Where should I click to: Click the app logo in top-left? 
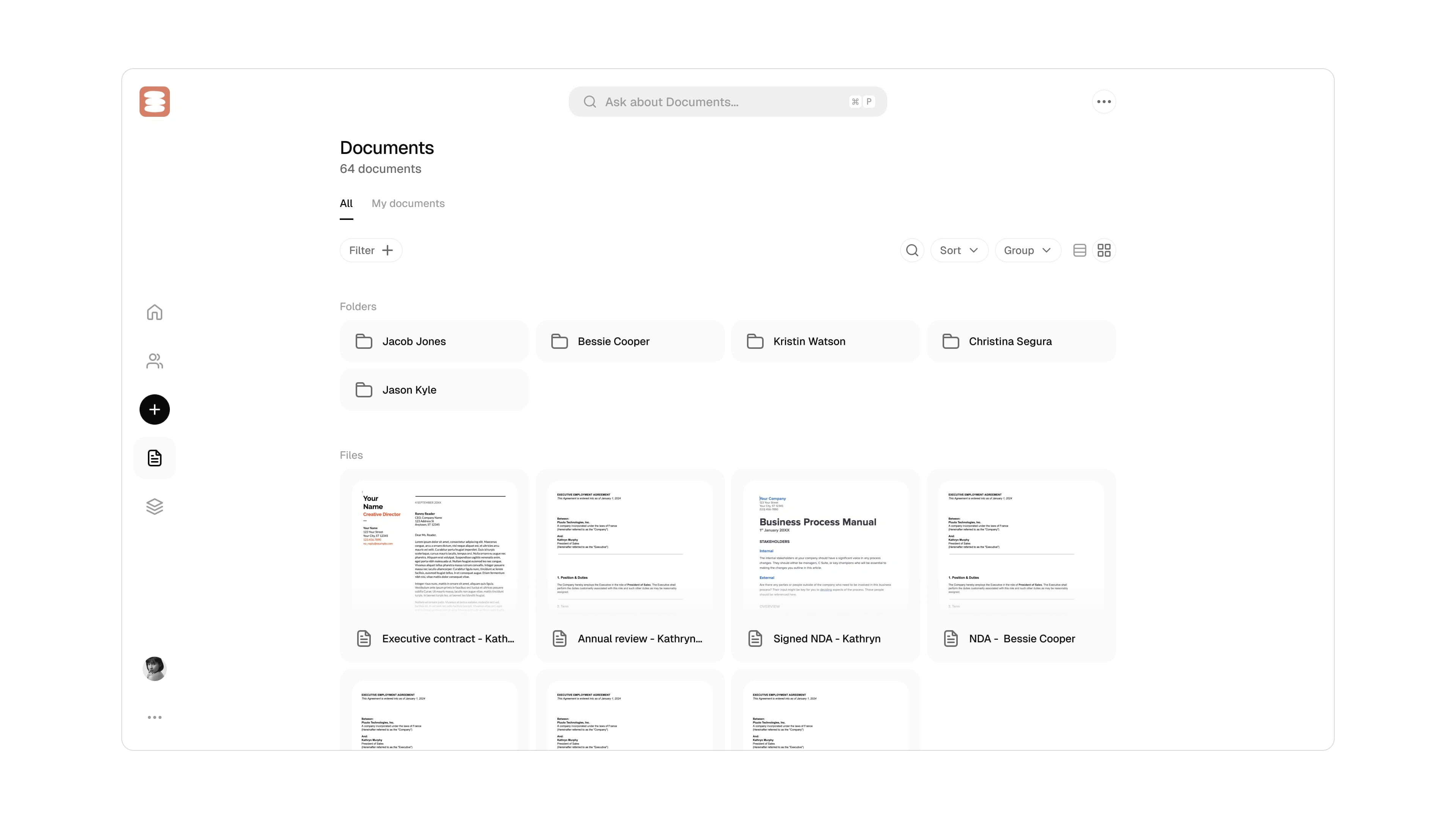(x=154, y=102)
